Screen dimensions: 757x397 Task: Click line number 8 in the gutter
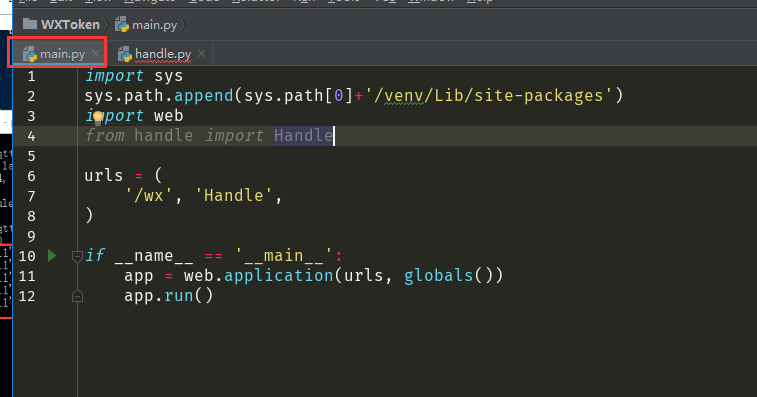(x=31, y=216)
